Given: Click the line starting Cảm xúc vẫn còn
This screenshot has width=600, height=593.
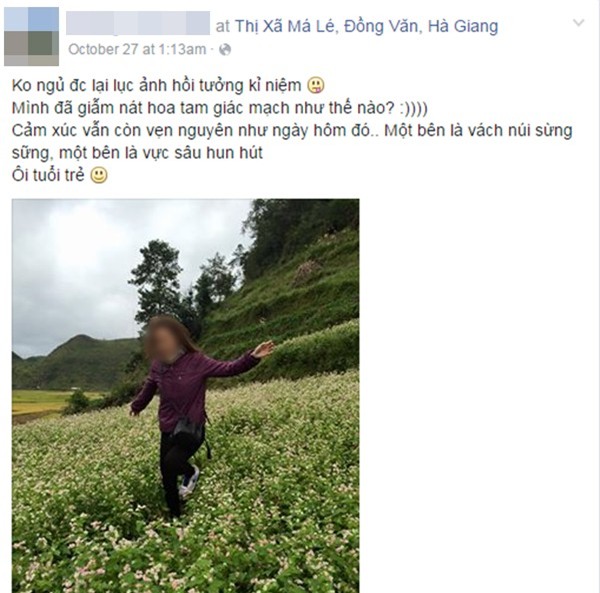Looking at the screenshot, I should pyautogui.click(x=292, y=142).
